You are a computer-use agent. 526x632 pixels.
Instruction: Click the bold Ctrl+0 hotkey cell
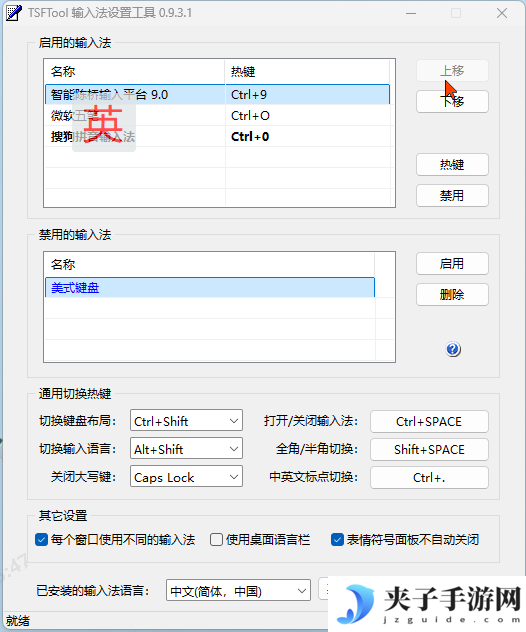point(308,137)
